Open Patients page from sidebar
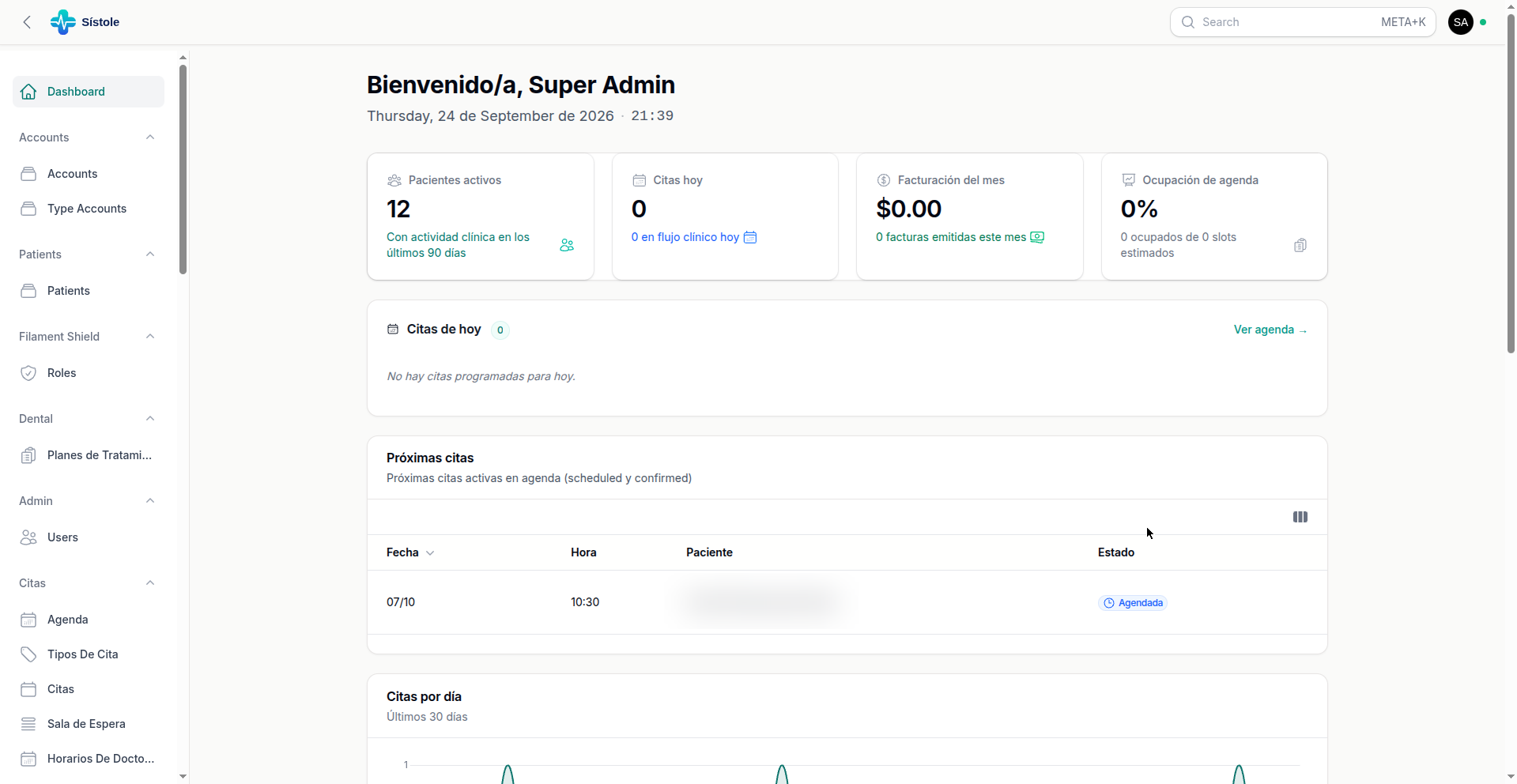1517x784 pixels. point(89,291)
